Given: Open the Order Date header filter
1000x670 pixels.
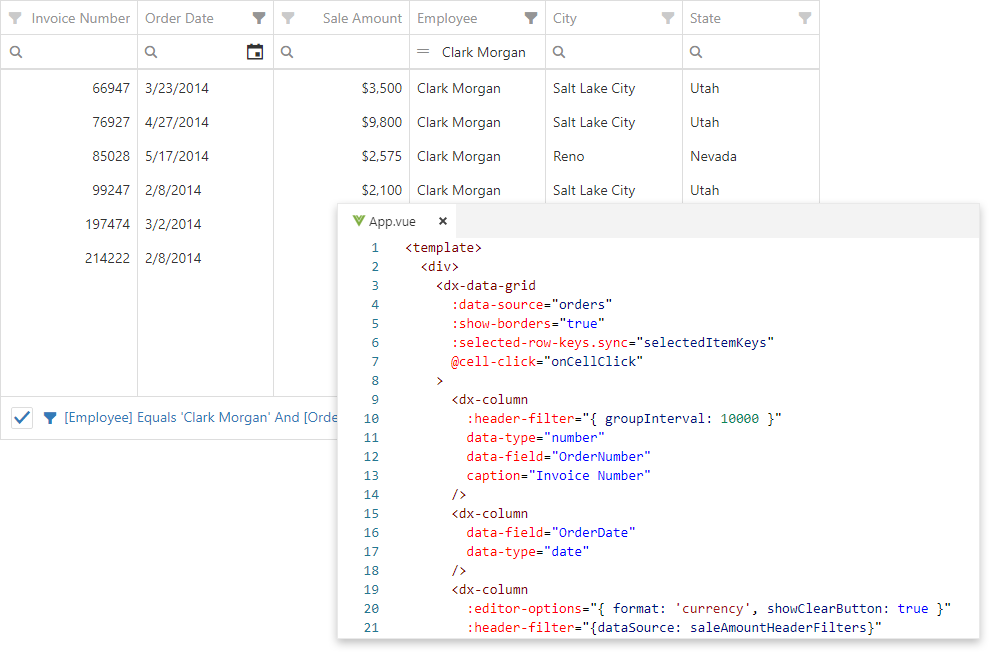Looking at the screenshot, I should click(x=259, y=18).
